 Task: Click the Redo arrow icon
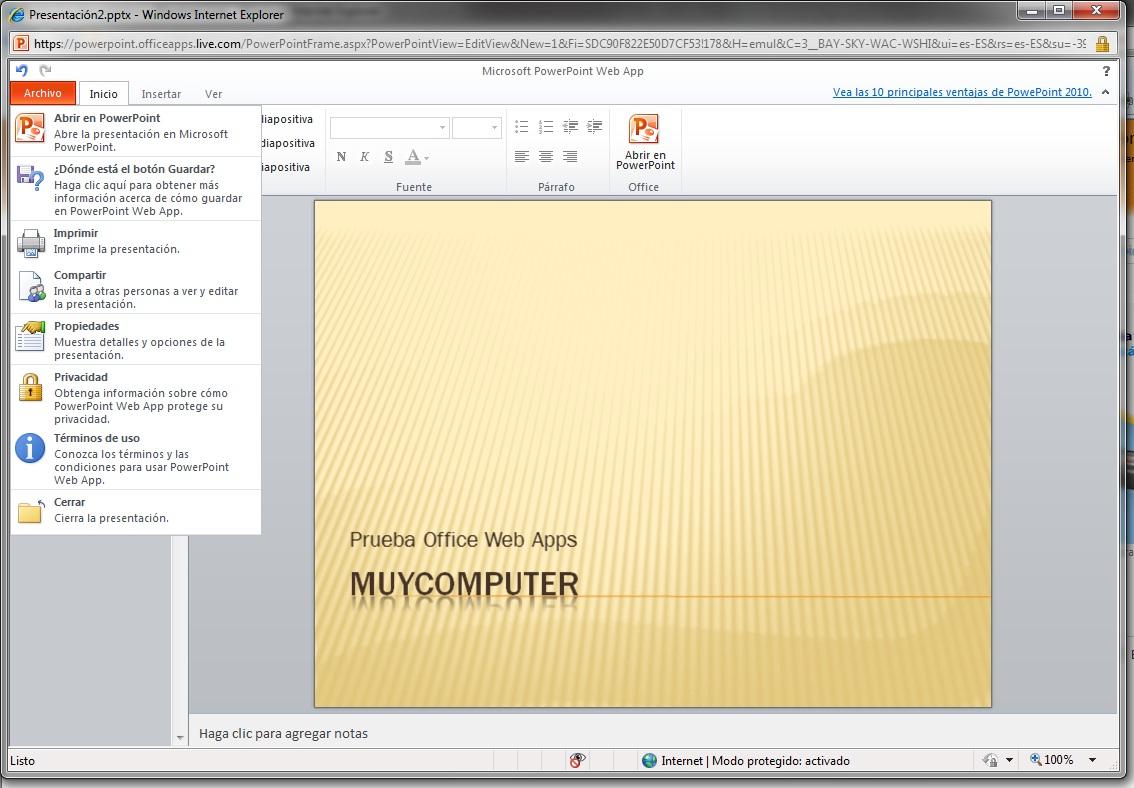coord(45,70)
